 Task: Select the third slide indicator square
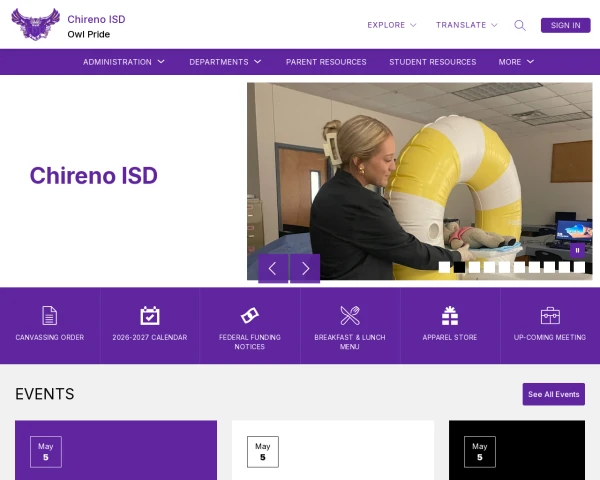point(474,267)
